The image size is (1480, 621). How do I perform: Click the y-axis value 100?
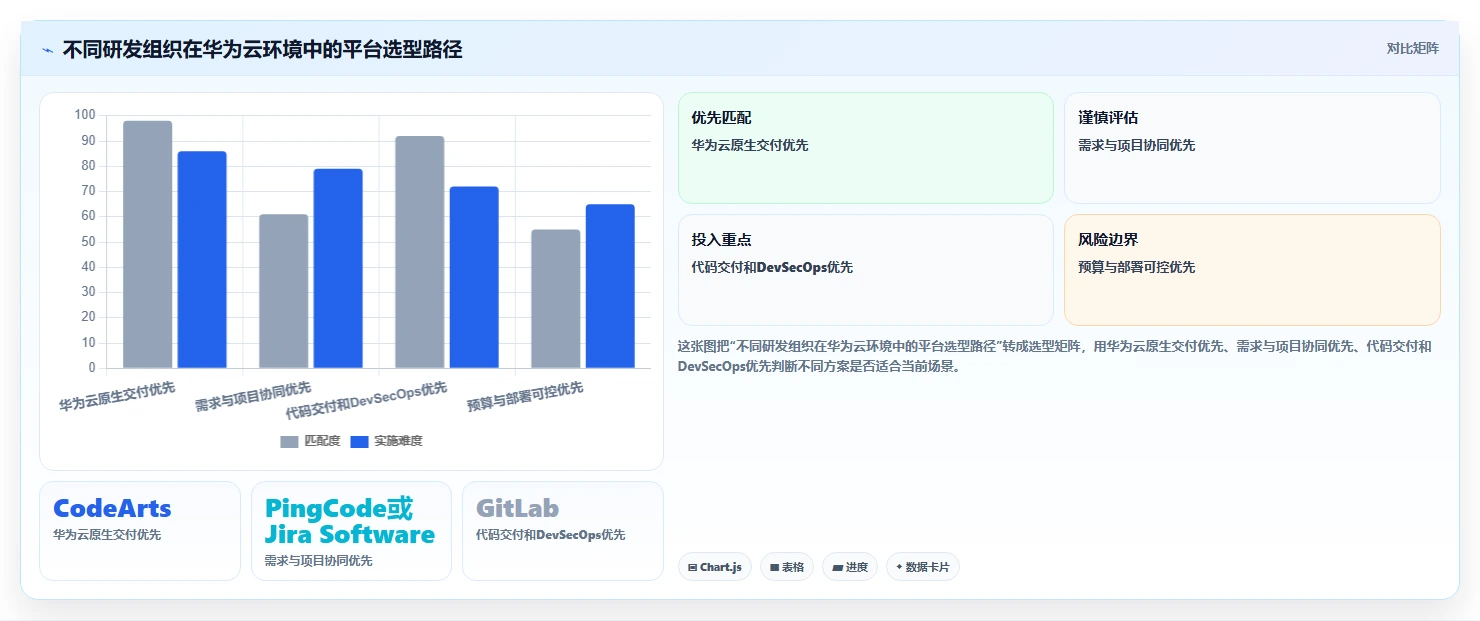pos(85,115)
